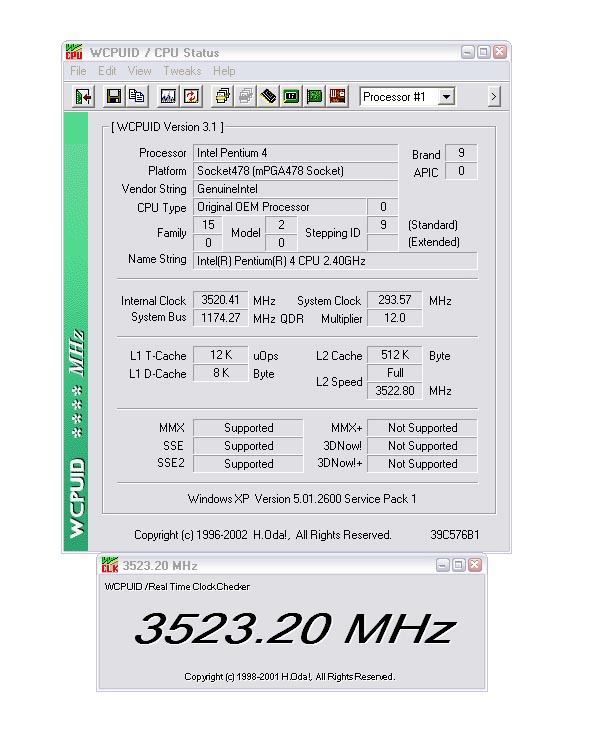Click the L1 T-Cache value 12 K
This screenshot has width=602, height=733.
click(221, 355)
